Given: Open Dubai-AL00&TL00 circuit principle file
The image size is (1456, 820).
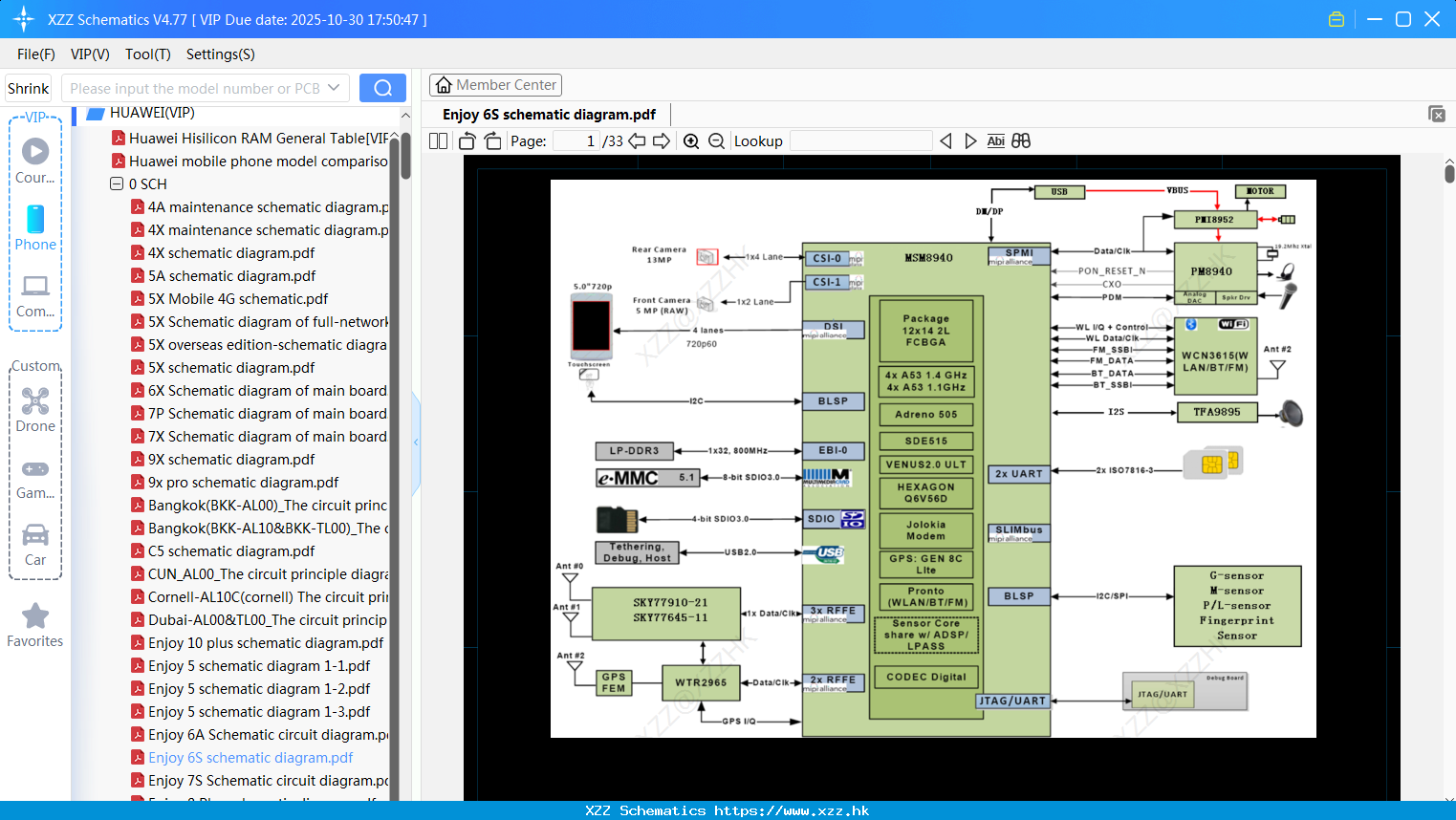Looking at the screenshot, I should [x=259, y=619].
